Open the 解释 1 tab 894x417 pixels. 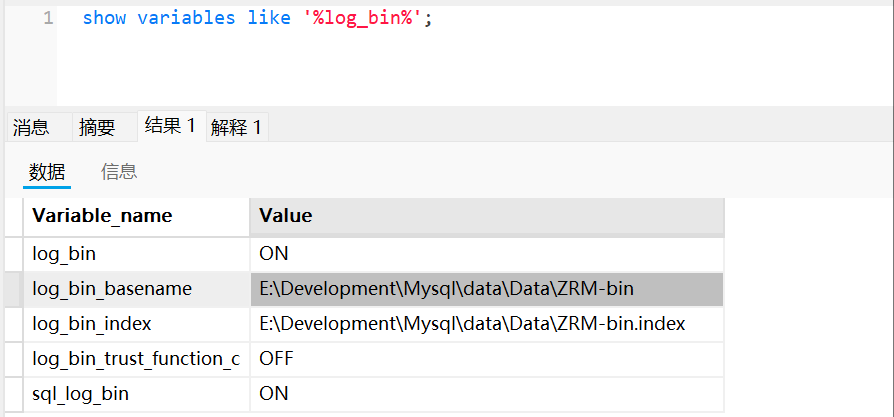236,127
